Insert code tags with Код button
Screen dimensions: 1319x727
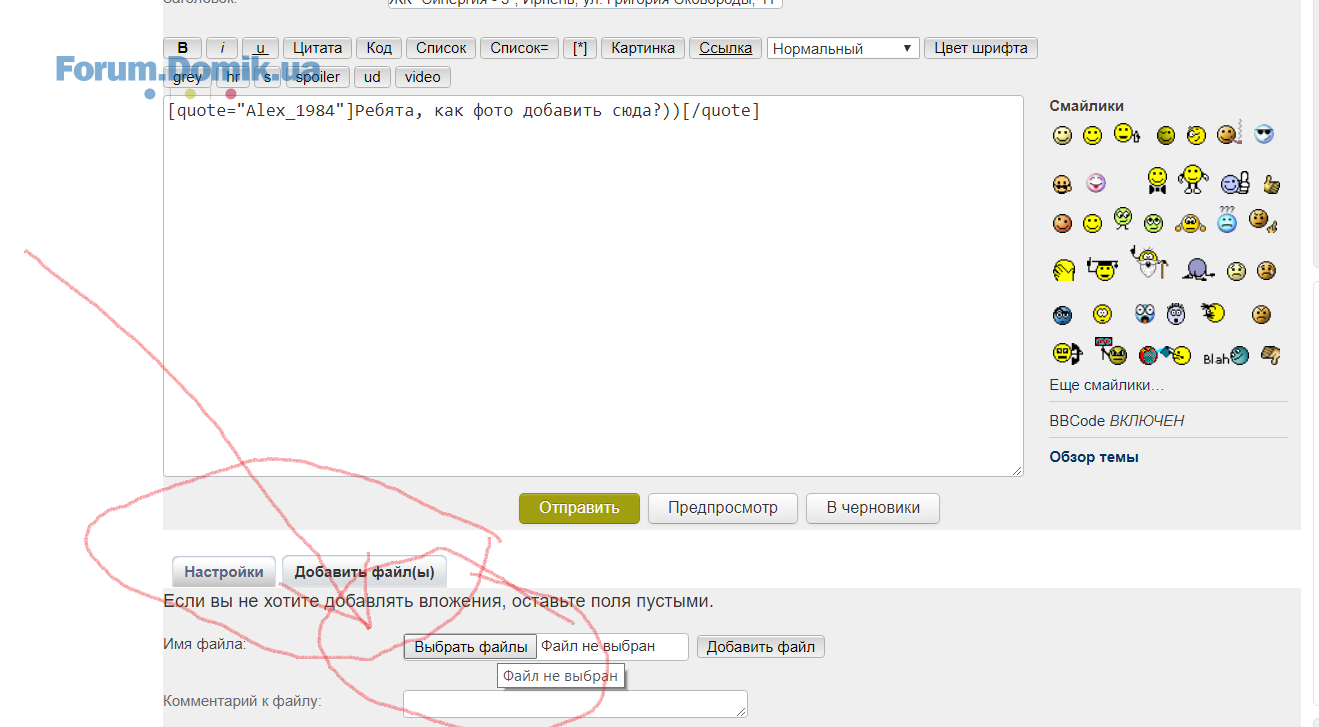(x=379, y=48)
